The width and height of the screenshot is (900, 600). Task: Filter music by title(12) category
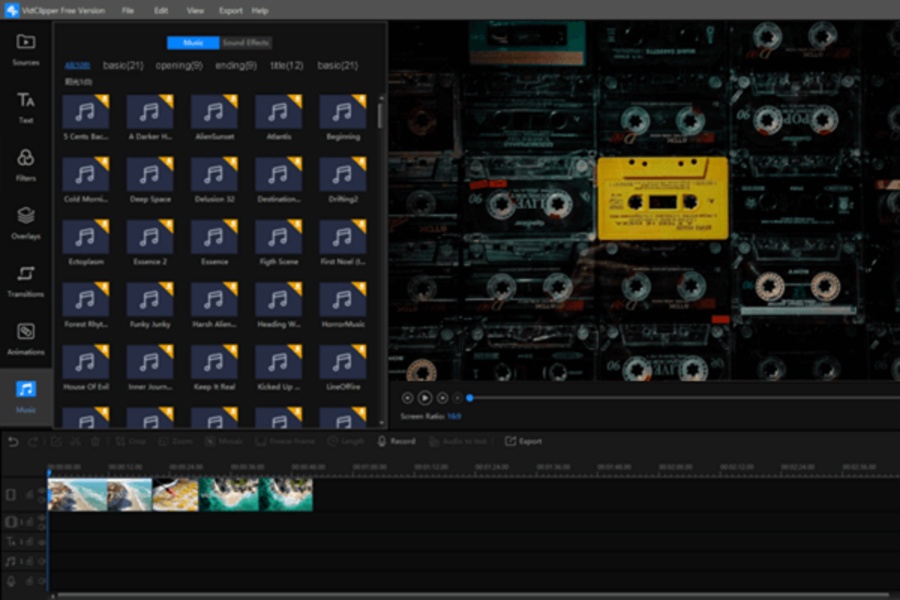[286, 65]
